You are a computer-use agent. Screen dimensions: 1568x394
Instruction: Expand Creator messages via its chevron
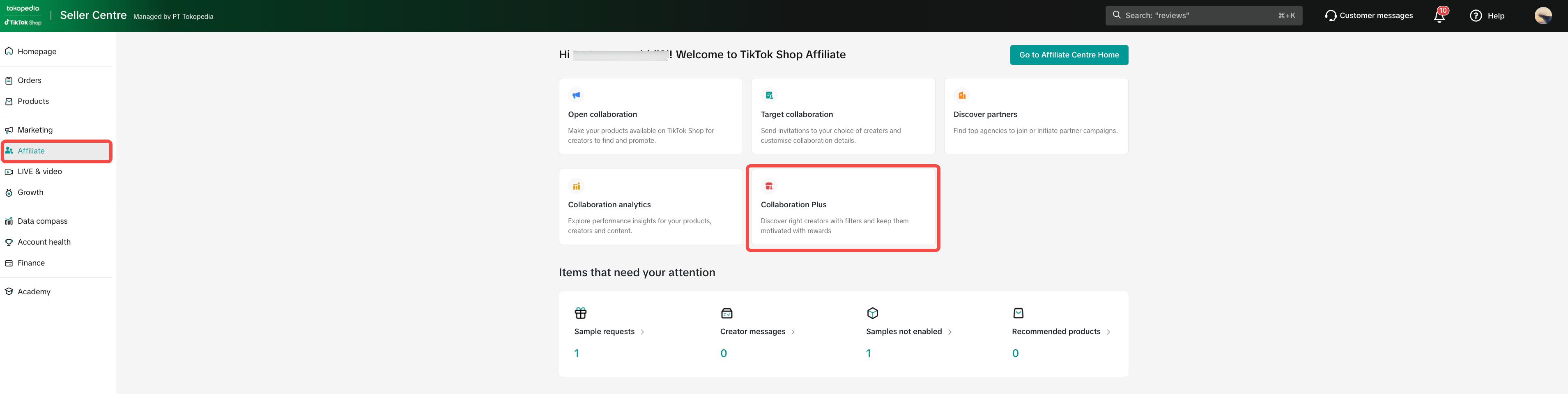point(793,332)
